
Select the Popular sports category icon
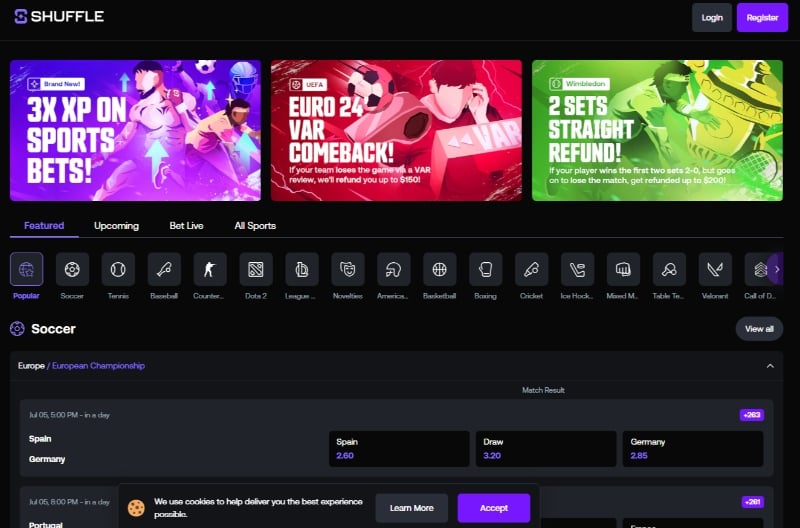27,269
